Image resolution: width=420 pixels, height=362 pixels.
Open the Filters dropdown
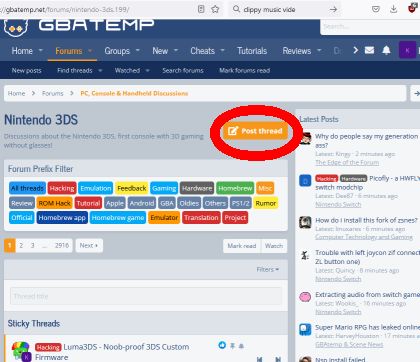coord(268,269)
